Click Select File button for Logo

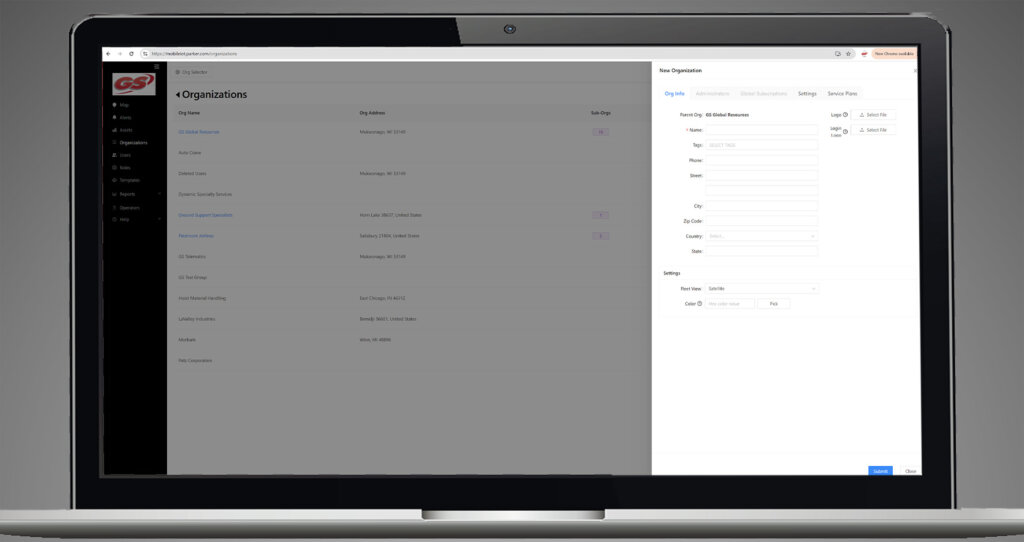point(873,115)
